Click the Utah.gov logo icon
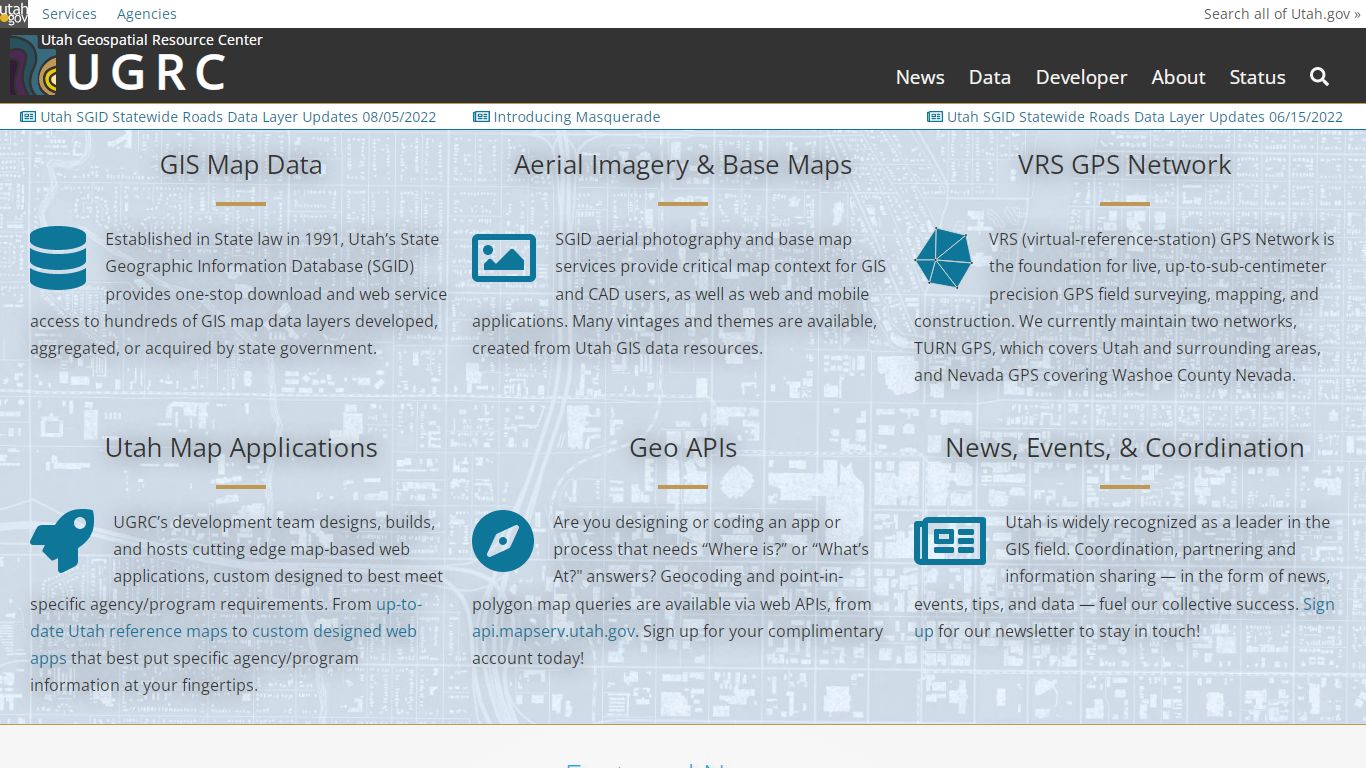Image resolution: width=1366 pixels, height=768 pixels. click(x=14, y=13)
